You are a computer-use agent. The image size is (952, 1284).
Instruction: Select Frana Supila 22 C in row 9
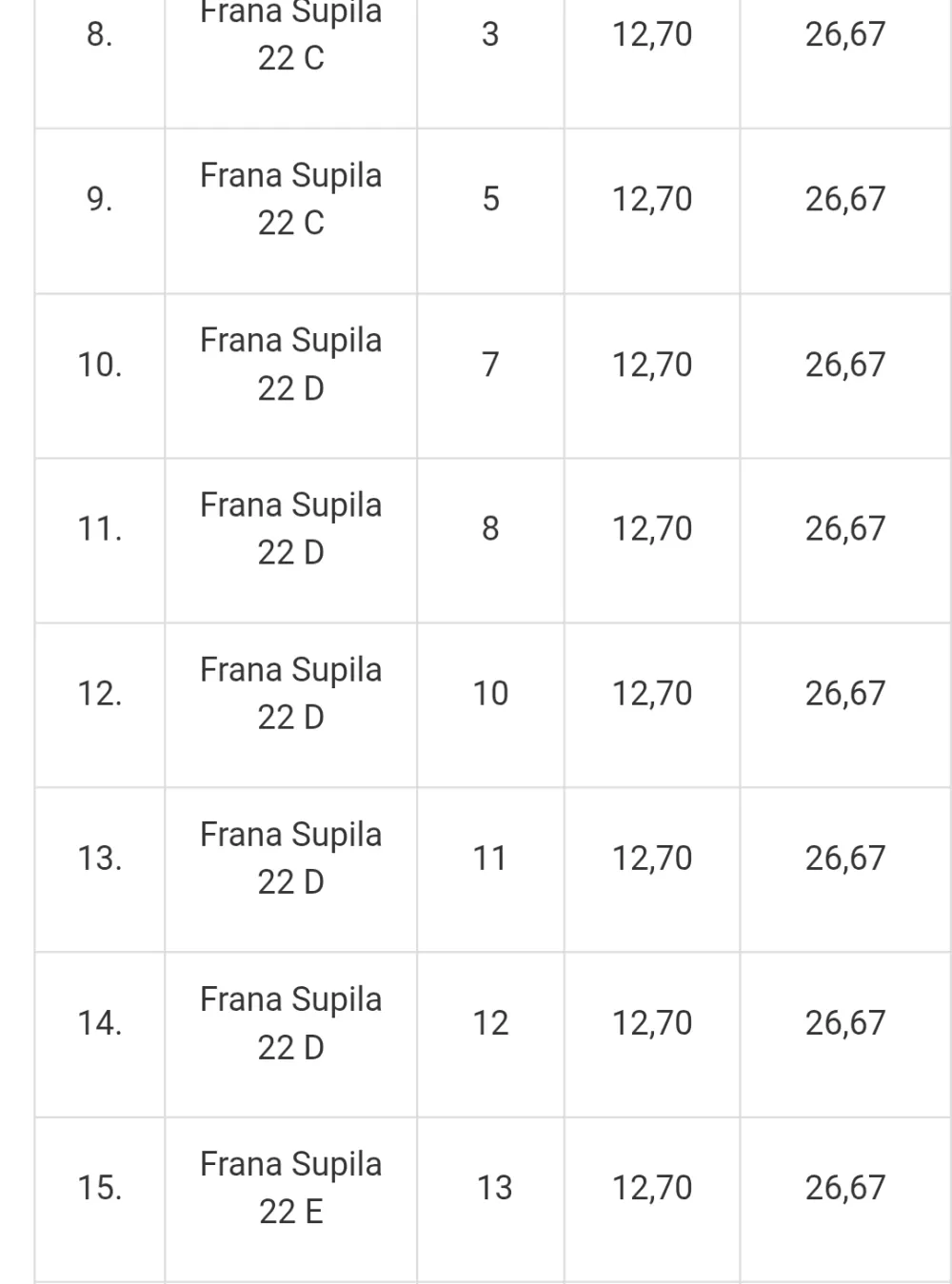[290, 199]
